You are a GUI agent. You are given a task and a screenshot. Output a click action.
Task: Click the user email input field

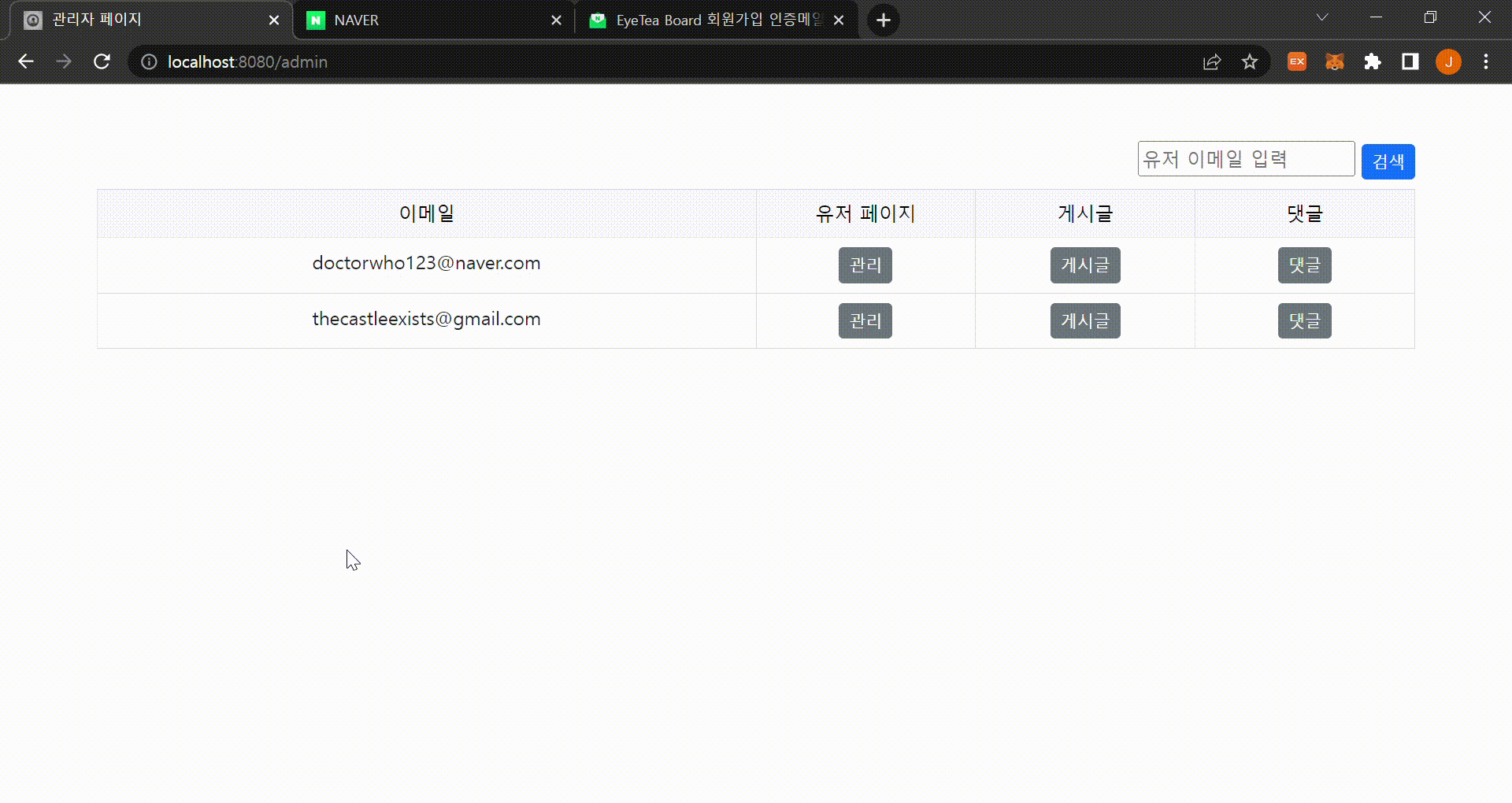tap(1246, 158)
